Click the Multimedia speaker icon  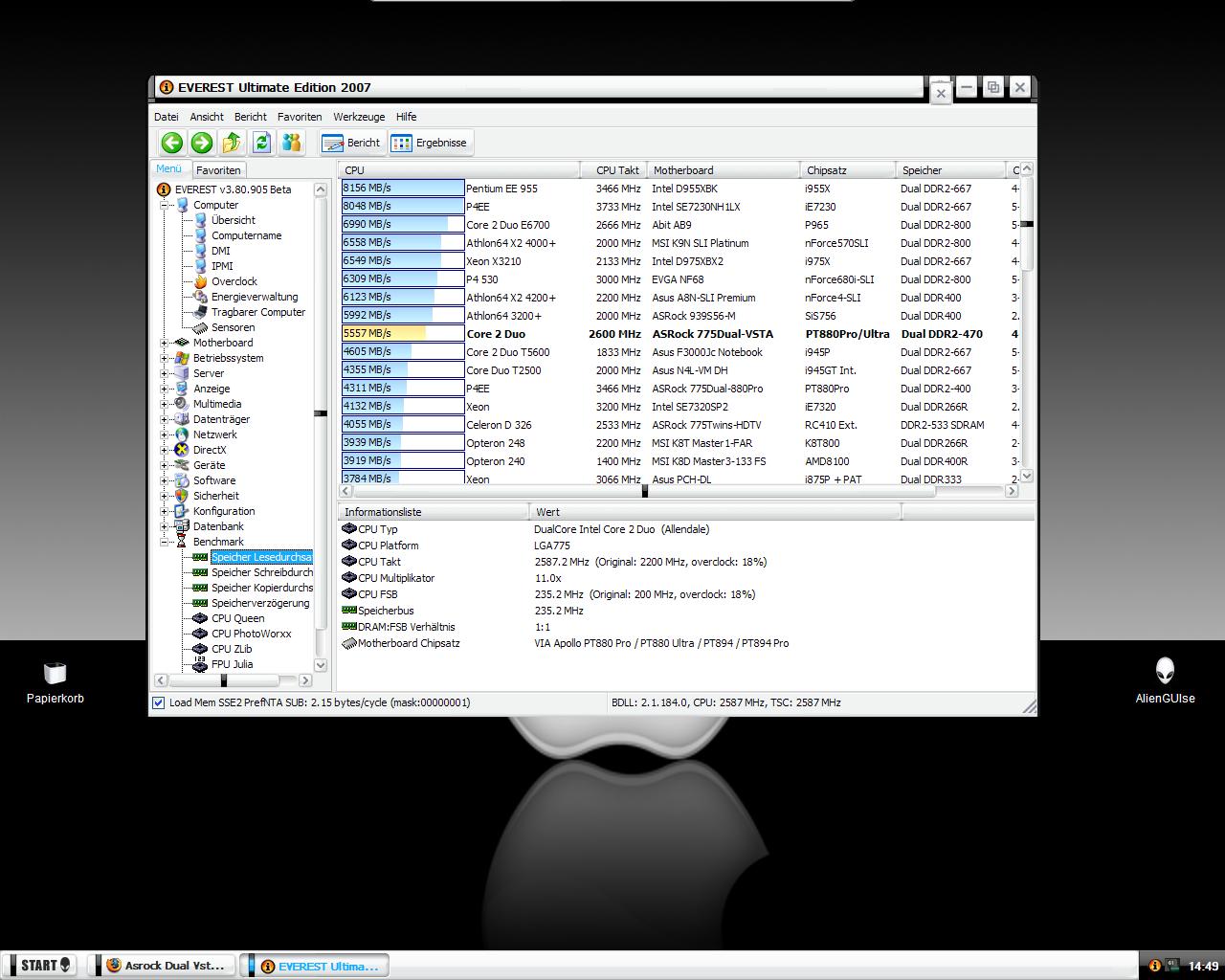(x=182, y=404)
